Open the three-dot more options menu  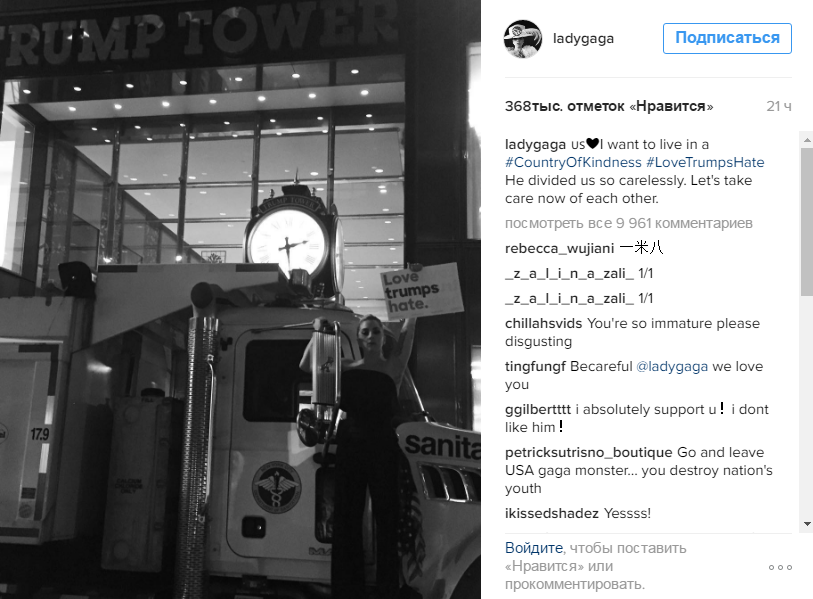pos(780,567)
